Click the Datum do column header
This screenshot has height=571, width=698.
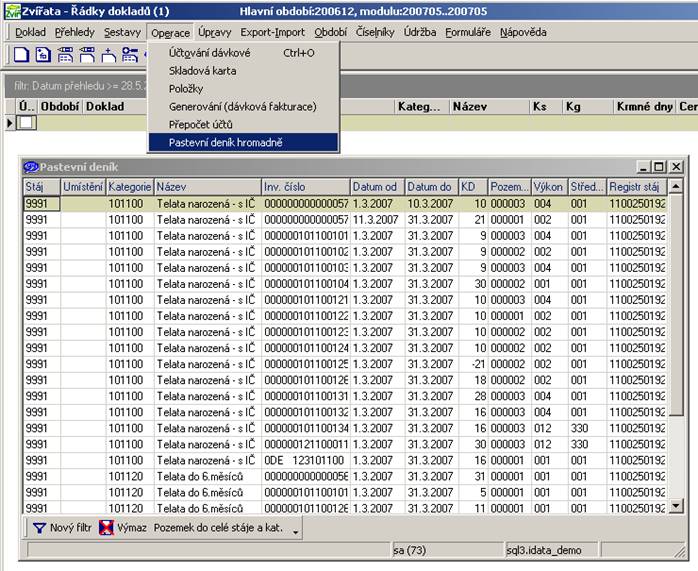point(431,187)
